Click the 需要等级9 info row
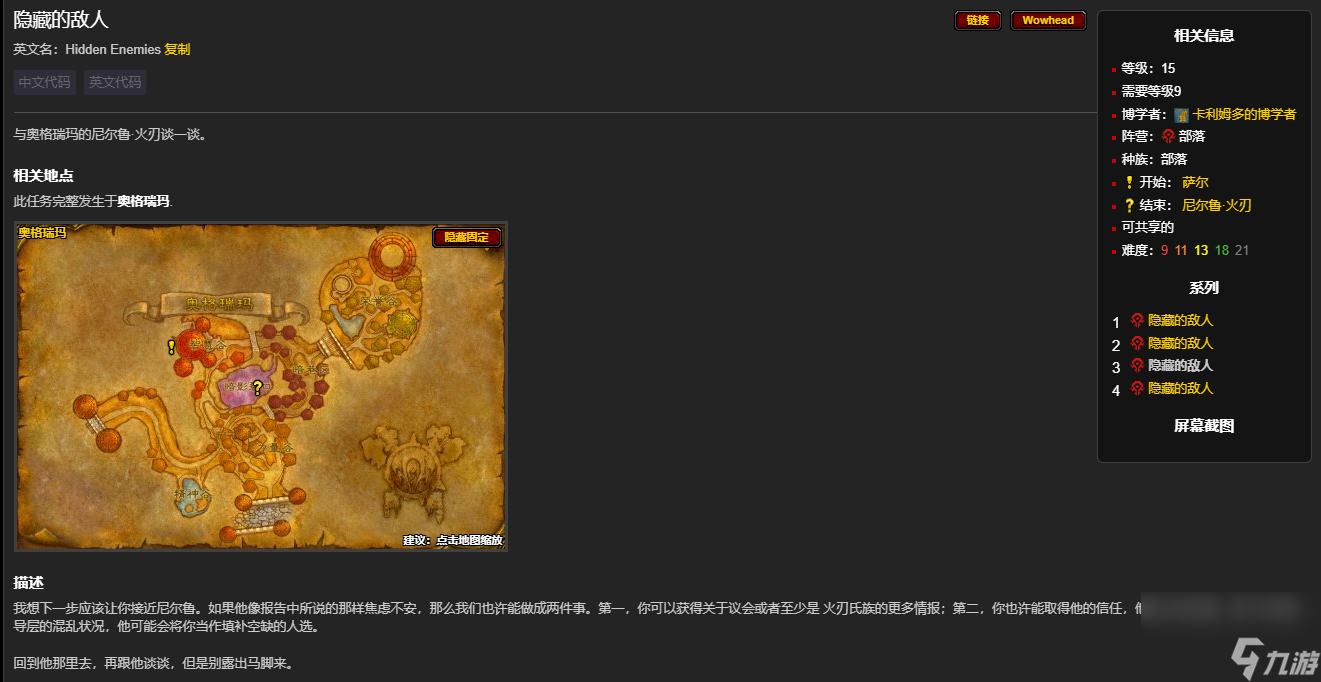1321x682 pixels. (1151, 91)
